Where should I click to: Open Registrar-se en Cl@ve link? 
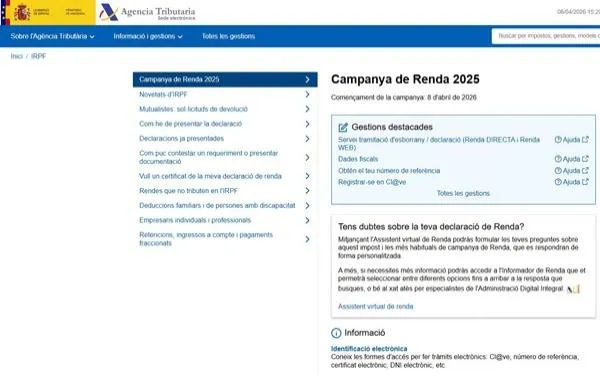click(x=372, y=182)
